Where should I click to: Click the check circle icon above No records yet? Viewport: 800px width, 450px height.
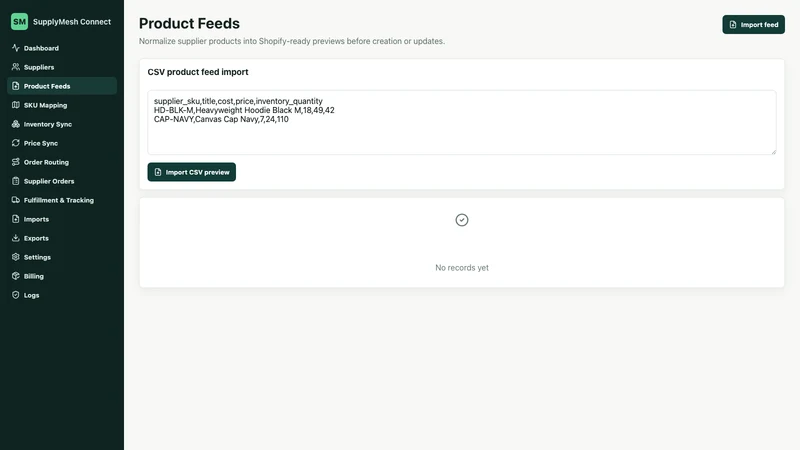pos(462,220)
